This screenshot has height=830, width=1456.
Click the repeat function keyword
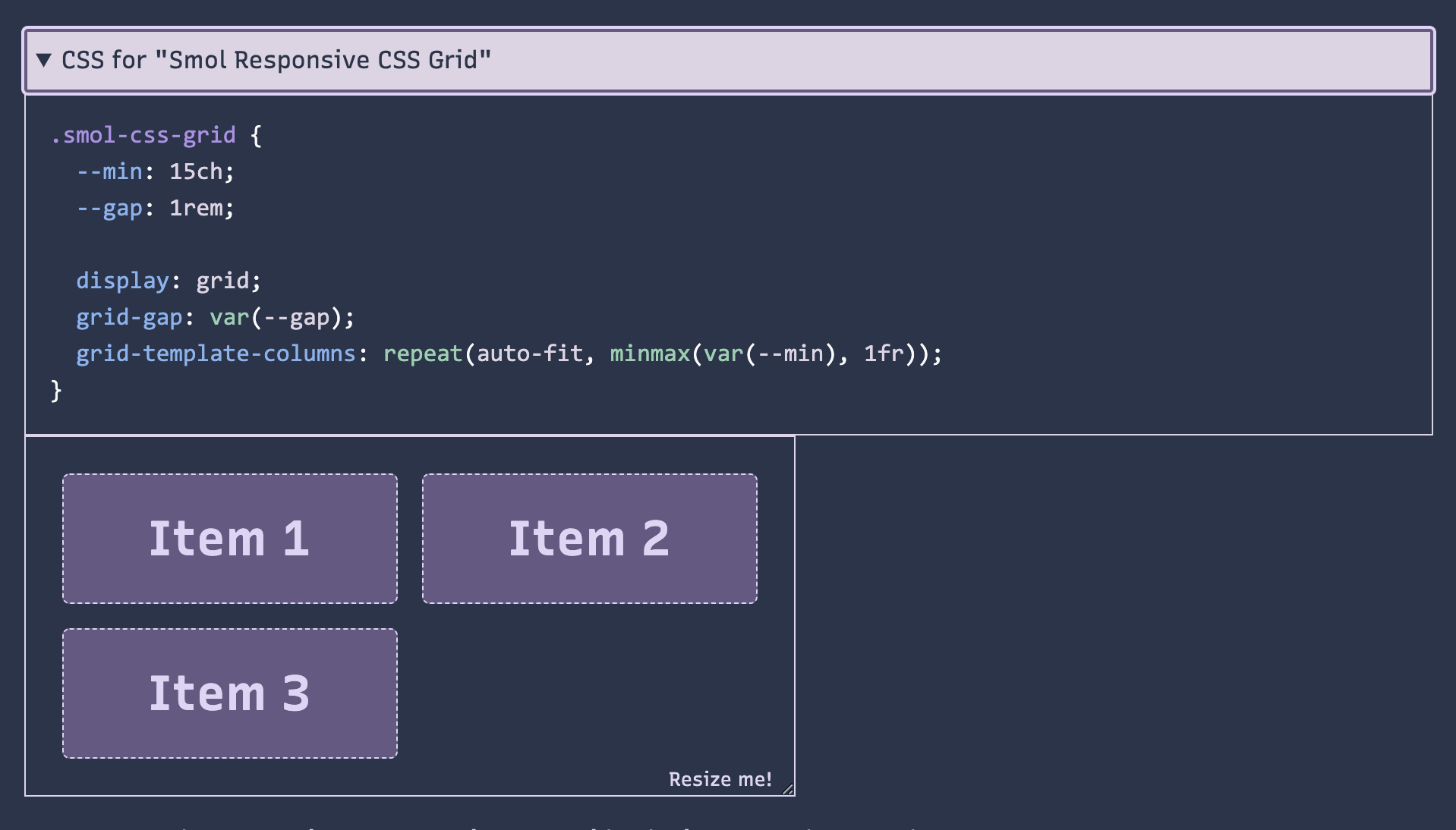click(x=423, y=354)
